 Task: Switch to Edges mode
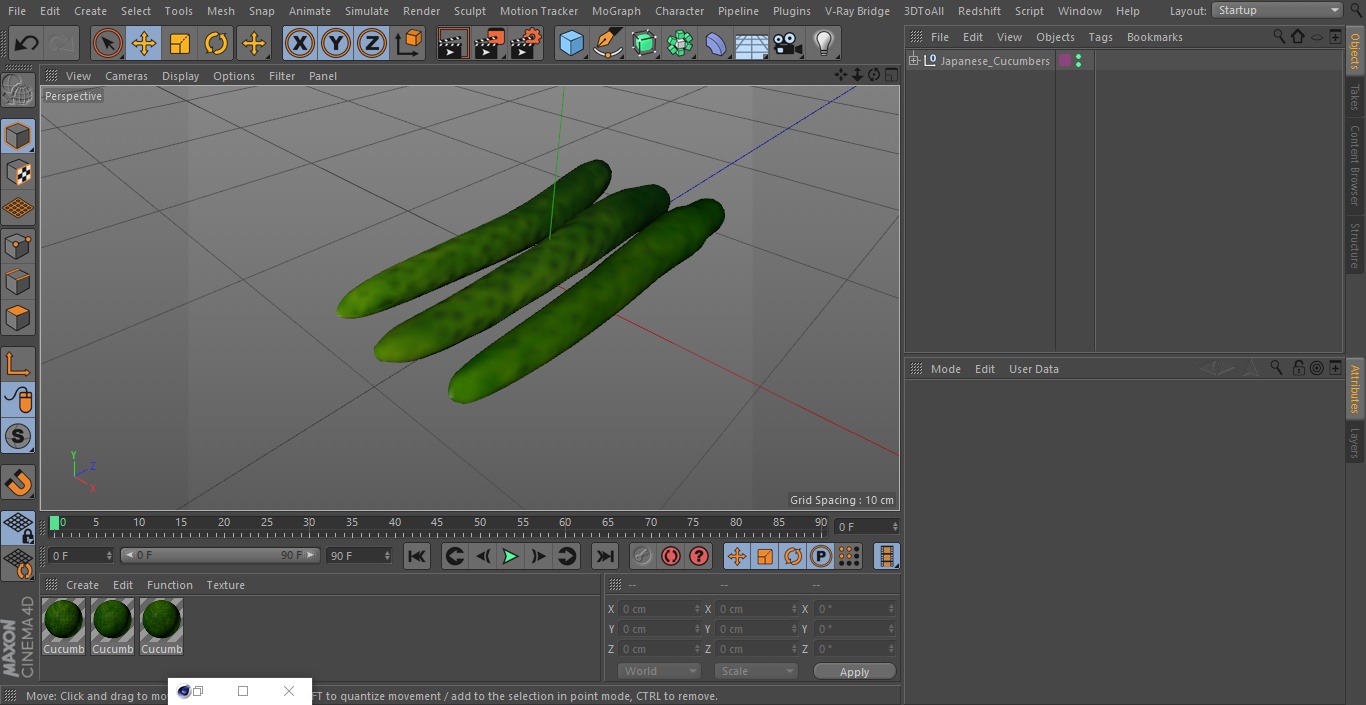[18, 282]
